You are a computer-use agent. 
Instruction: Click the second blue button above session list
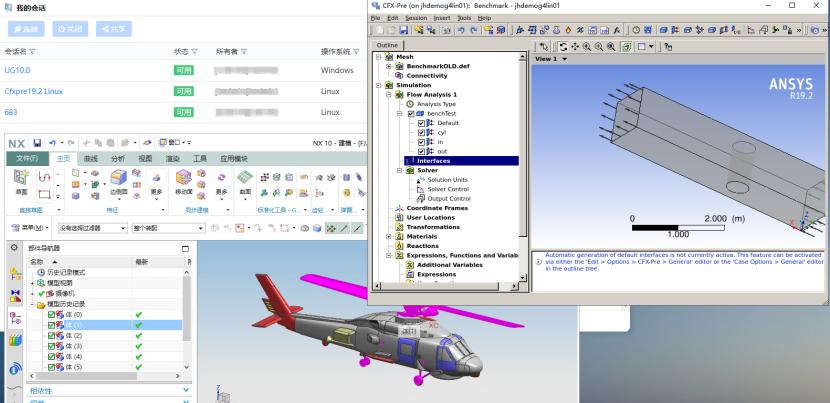pos(70,29)
